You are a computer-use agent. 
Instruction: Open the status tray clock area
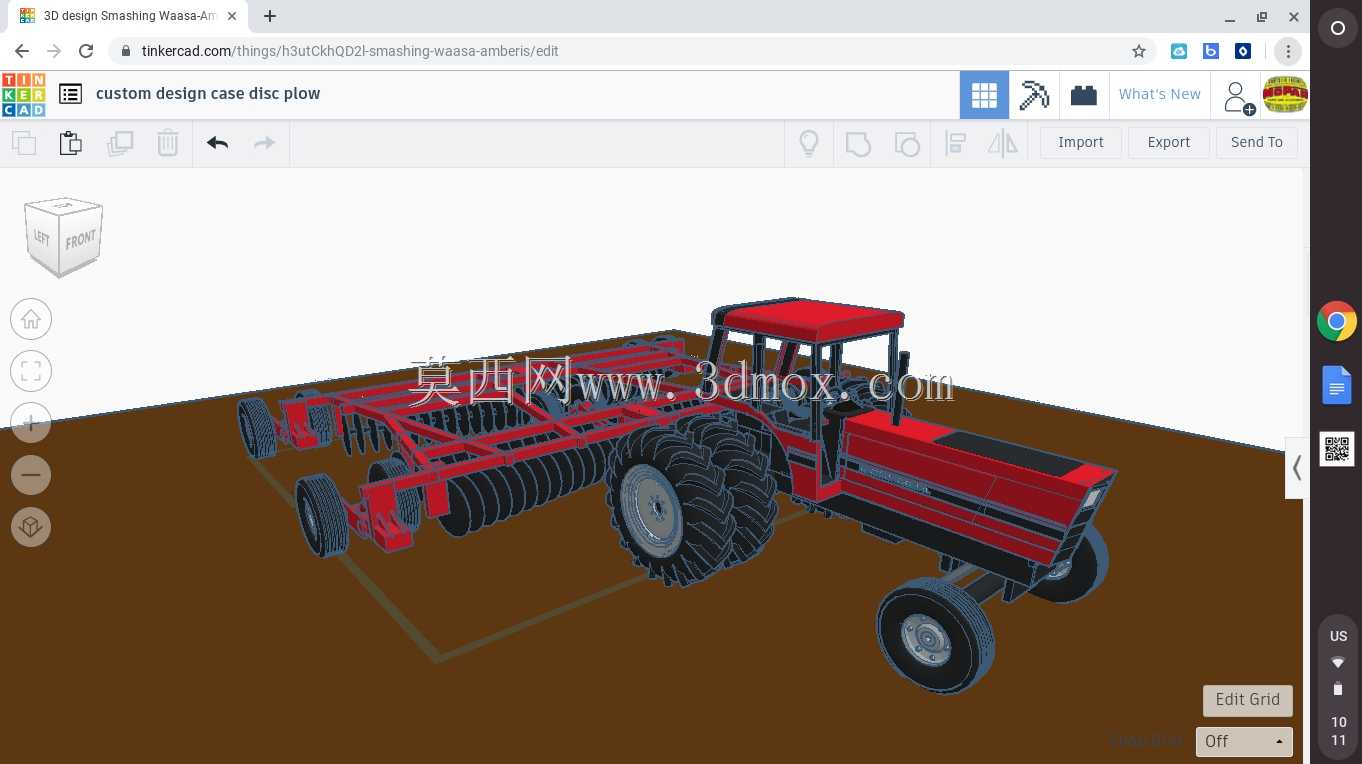click(1338, 689)
